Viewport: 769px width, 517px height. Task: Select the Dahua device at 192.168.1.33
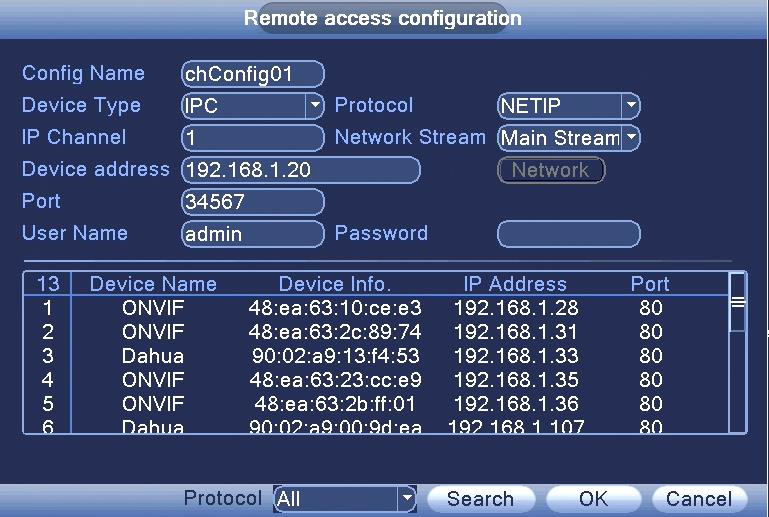376,356
